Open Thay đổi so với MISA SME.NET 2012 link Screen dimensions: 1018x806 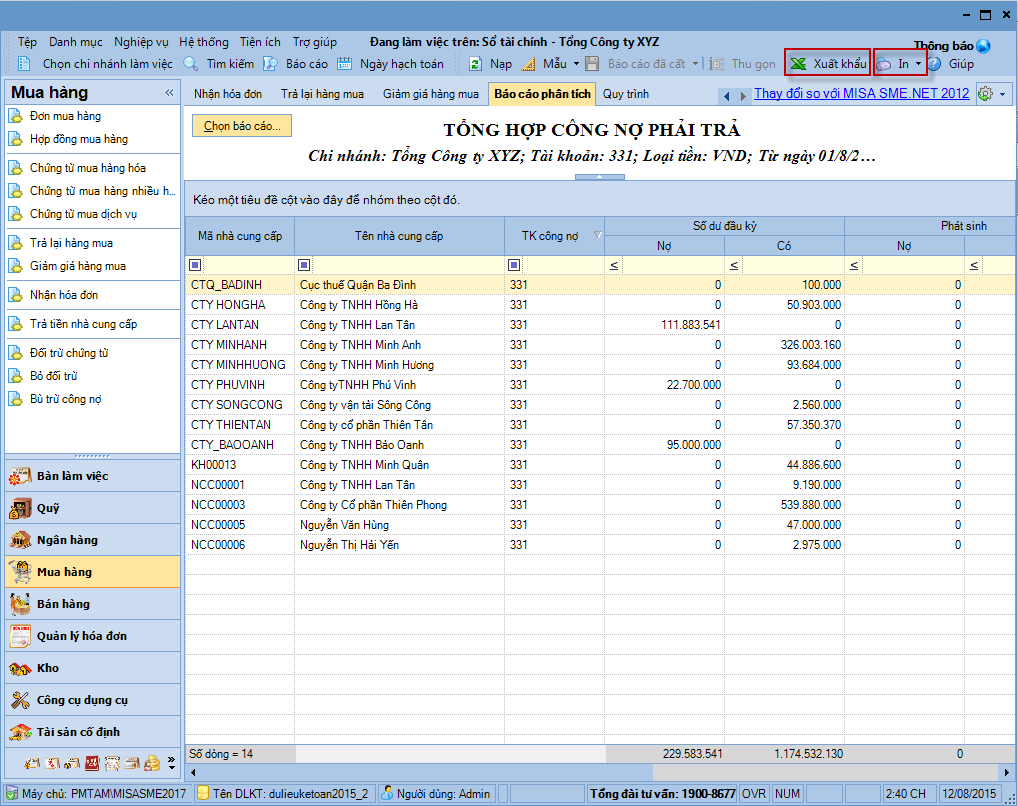(861, 94)
